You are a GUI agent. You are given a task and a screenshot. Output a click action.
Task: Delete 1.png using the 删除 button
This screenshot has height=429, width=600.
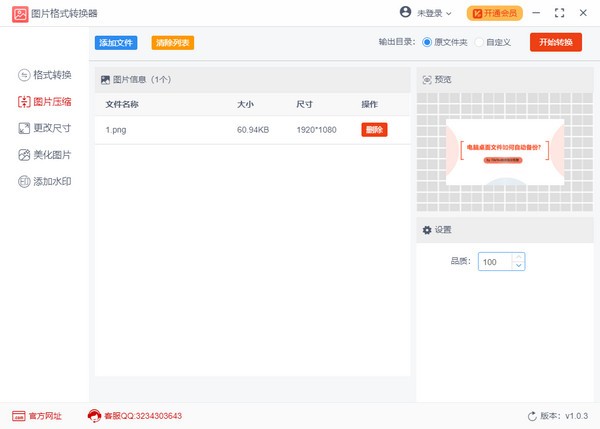(x=374, y=130)
